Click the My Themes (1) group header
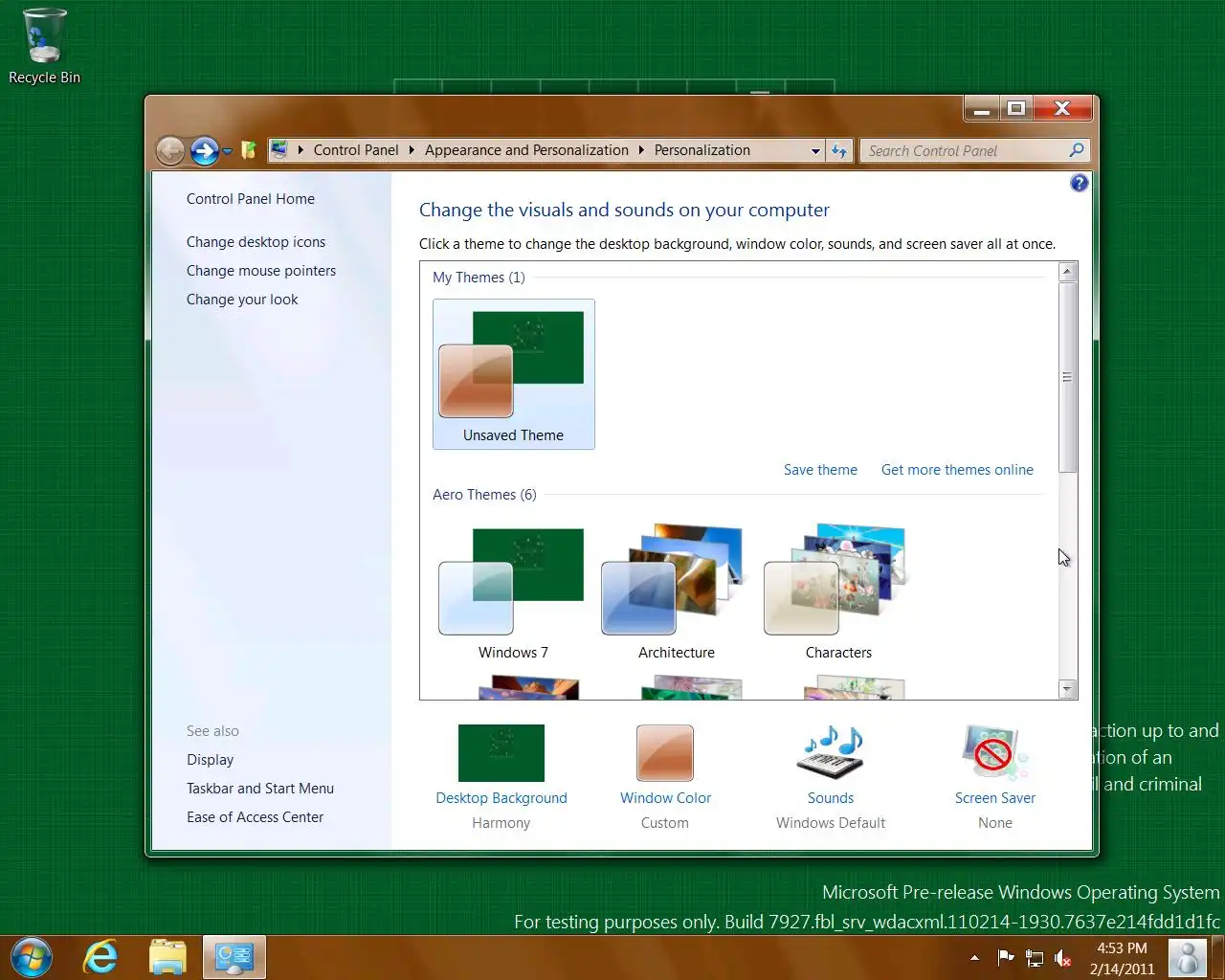This screenshot has width=1225, height=980. click(x=479, y=278)
